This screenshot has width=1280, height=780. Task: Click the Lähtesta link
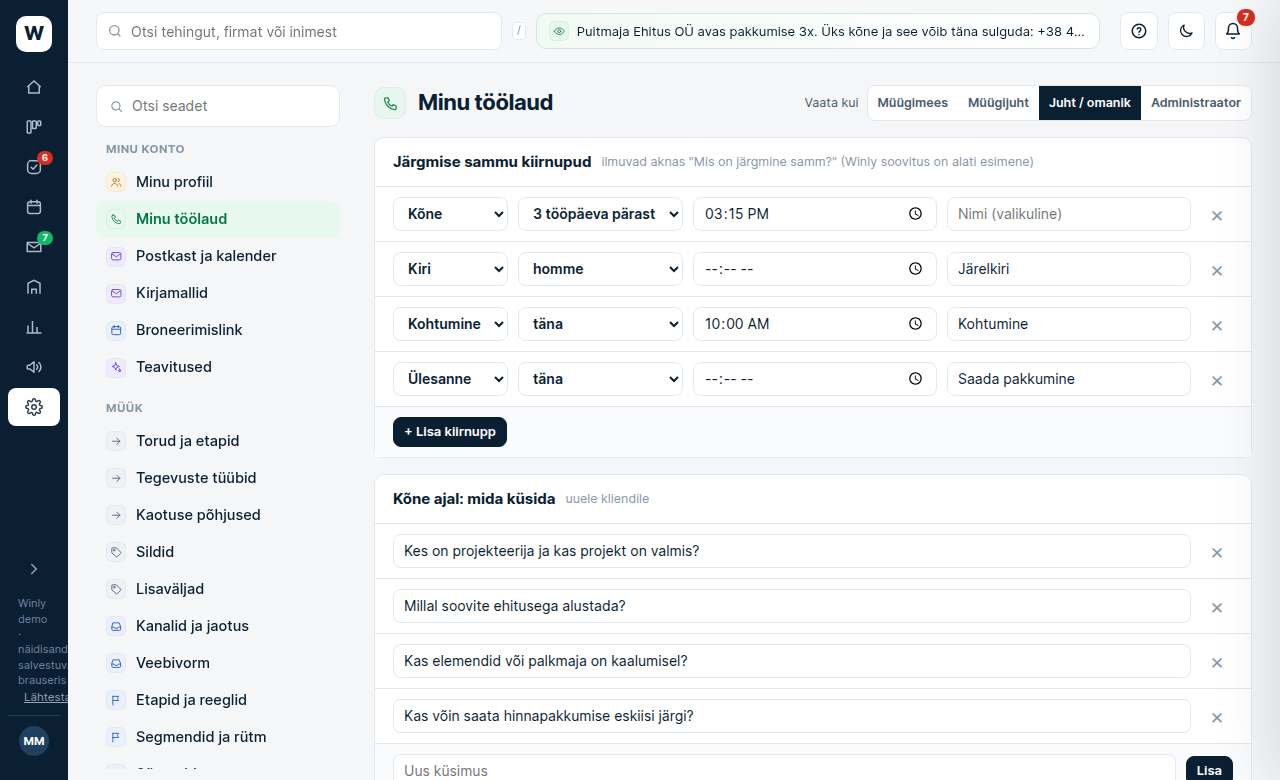[46, 697]
